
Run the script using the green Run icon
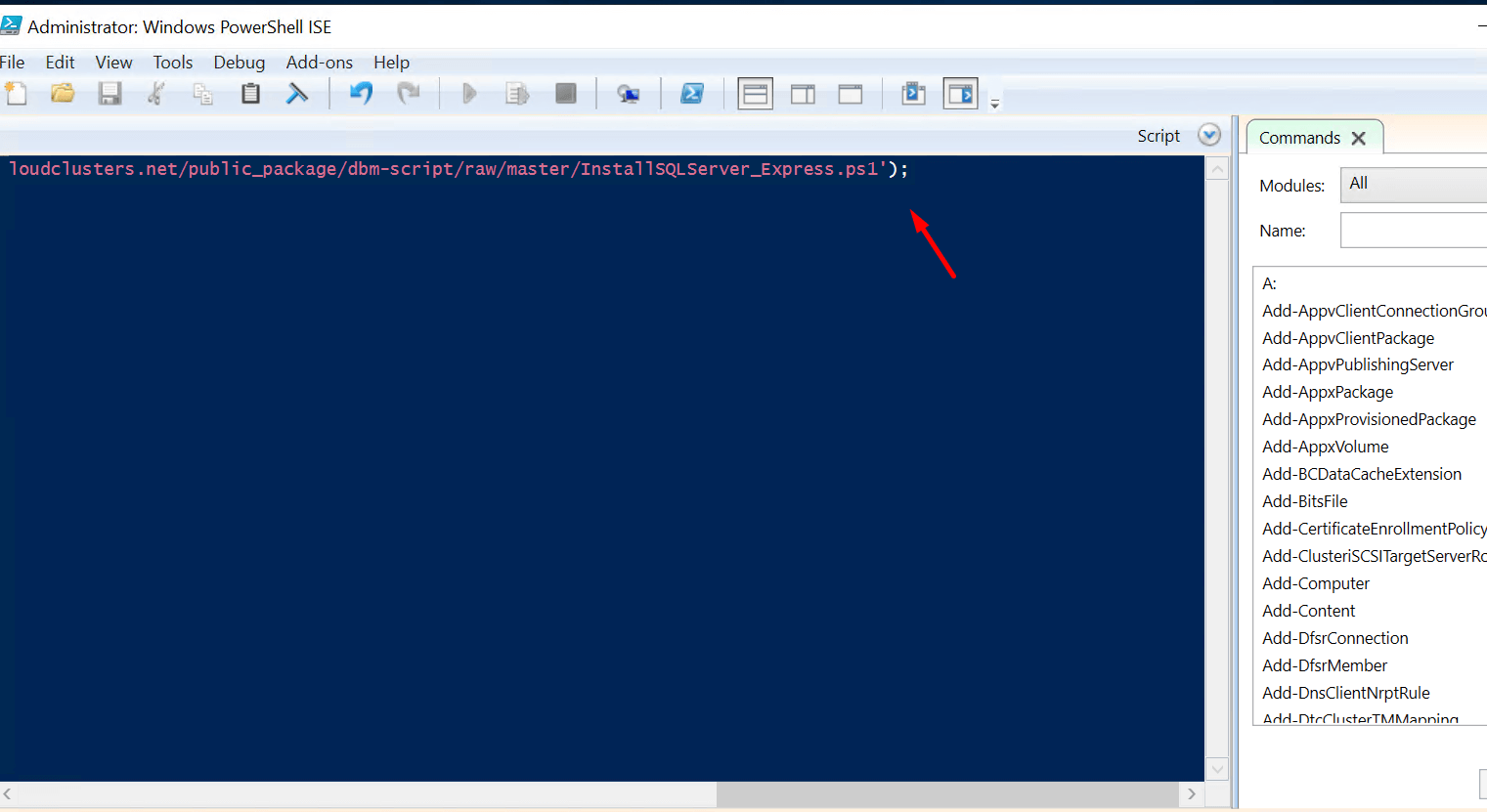tap(469, 93)
